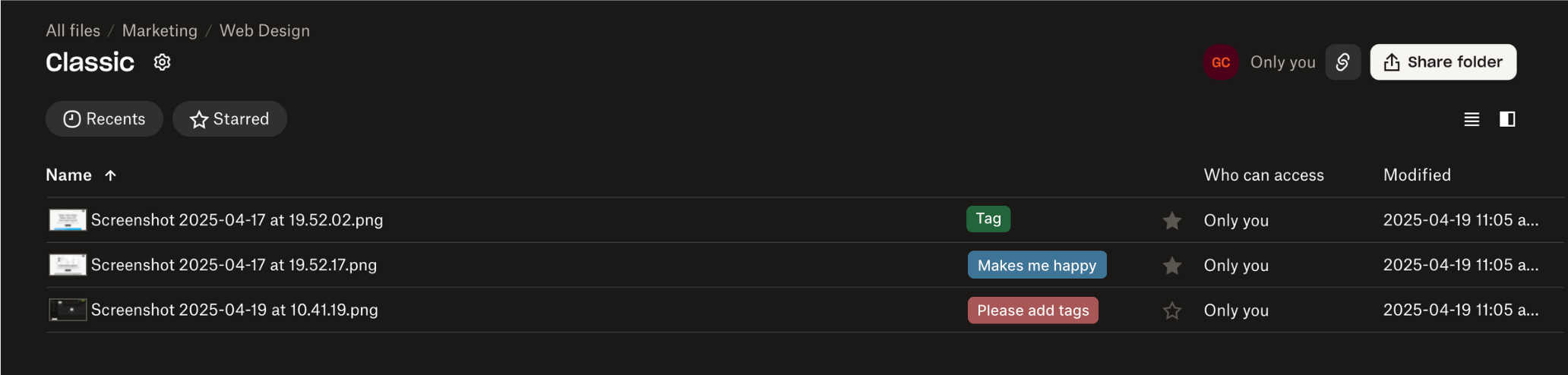Filter by Starred files
Screen dimensions: 1568x375
[x=229, y=119]
